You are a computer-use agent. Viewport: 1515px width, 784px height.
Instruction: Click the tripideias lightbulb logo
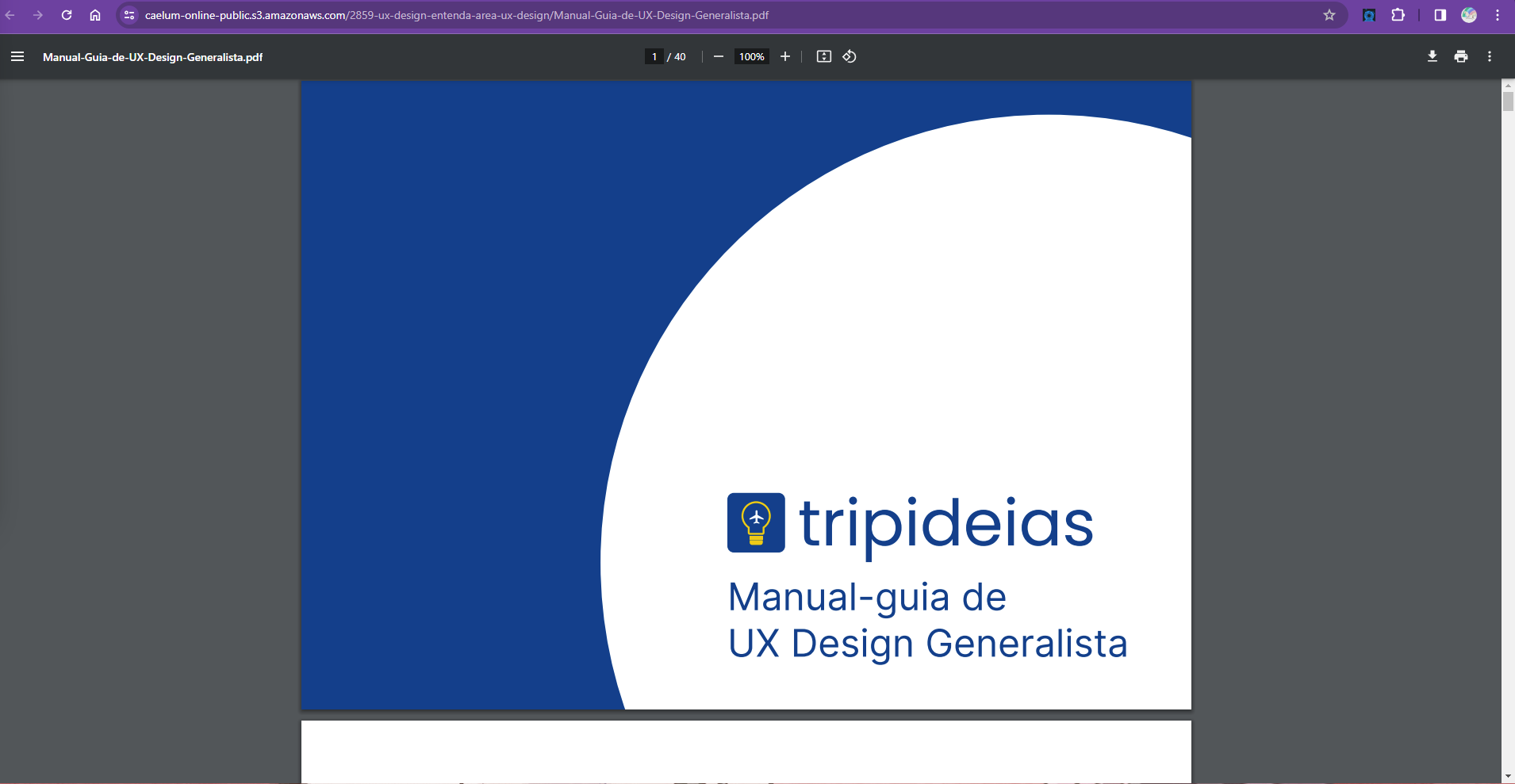click(756, 522)
